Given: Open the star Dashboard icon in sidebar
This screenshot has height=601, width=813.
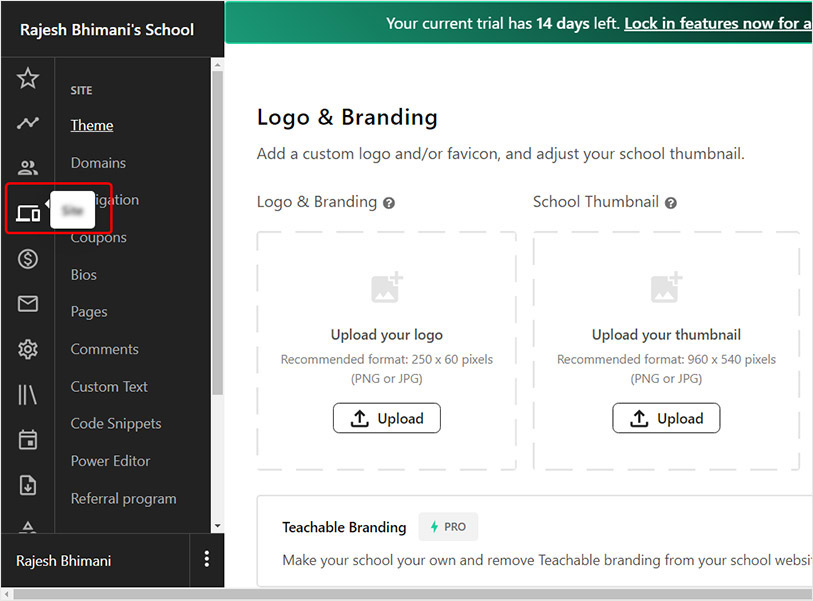Looking at the screenshot, I should 27,78.
